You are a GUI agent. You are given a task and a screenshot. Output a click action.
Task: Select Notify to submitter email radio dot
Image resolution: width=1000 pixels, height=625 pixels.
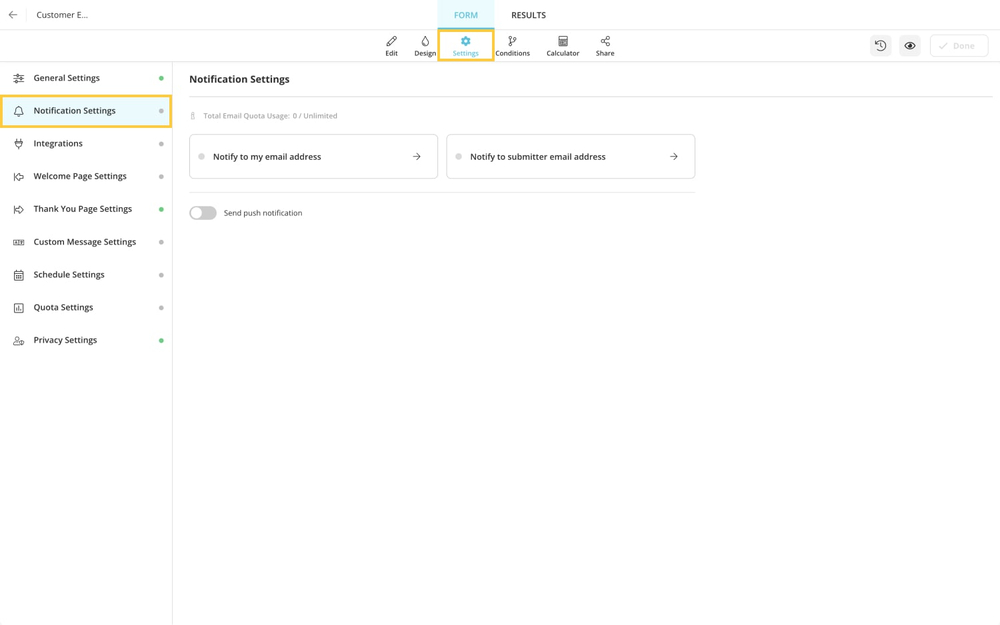pyautogui.click(x=459, y=157)
